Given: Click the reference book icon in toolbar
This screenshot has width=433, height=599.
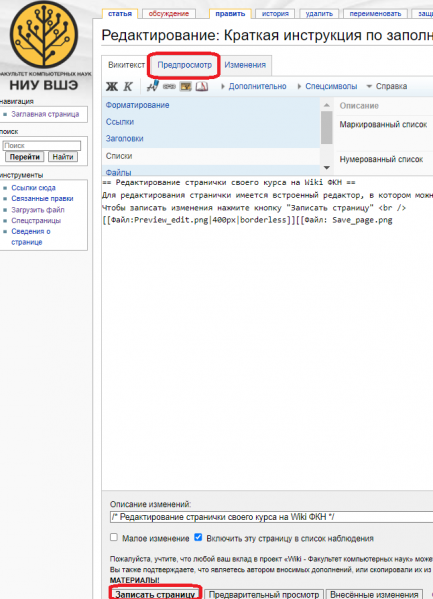Looking at the screenshot, I should pyautogui.click(x=202, y=87).
